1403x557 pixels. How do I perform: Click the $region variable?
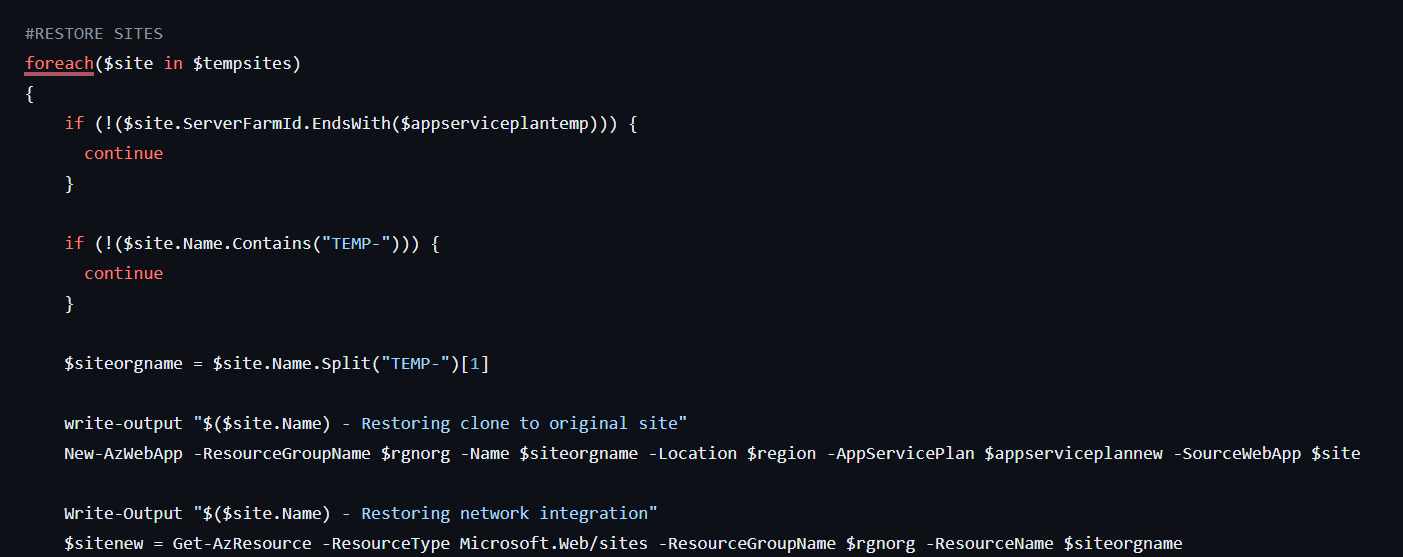781,453
